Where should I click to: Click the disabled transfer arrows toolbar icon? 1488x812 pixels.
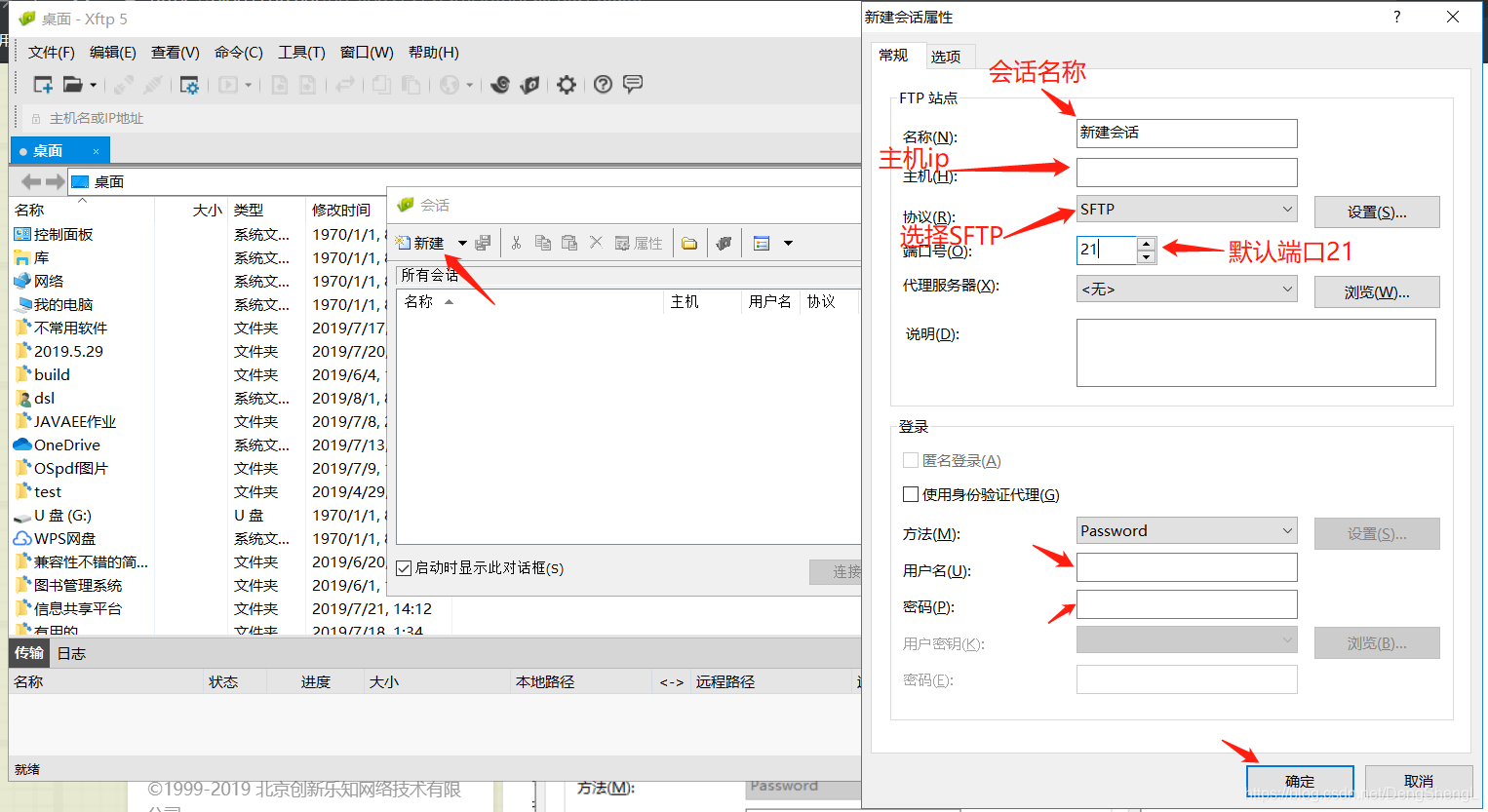coord(344,85)
